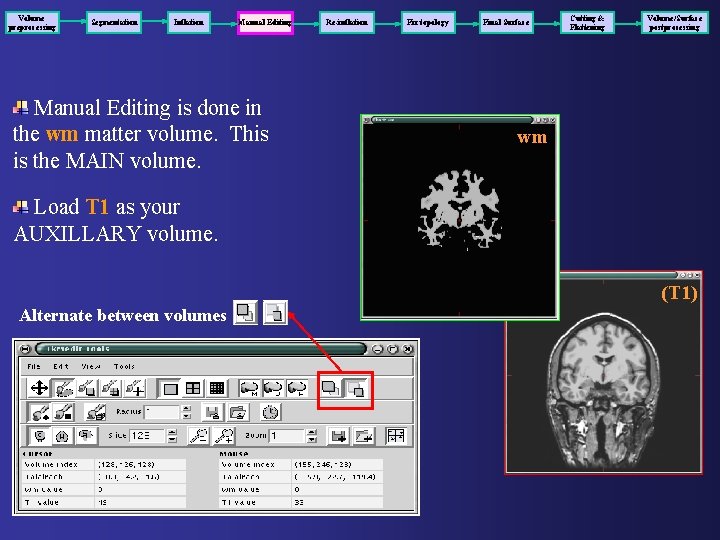The height and width of the screenshot is (540, 720).
Task: Open the Edit menu
Action: pyautogui.click(x=61, y=366)
